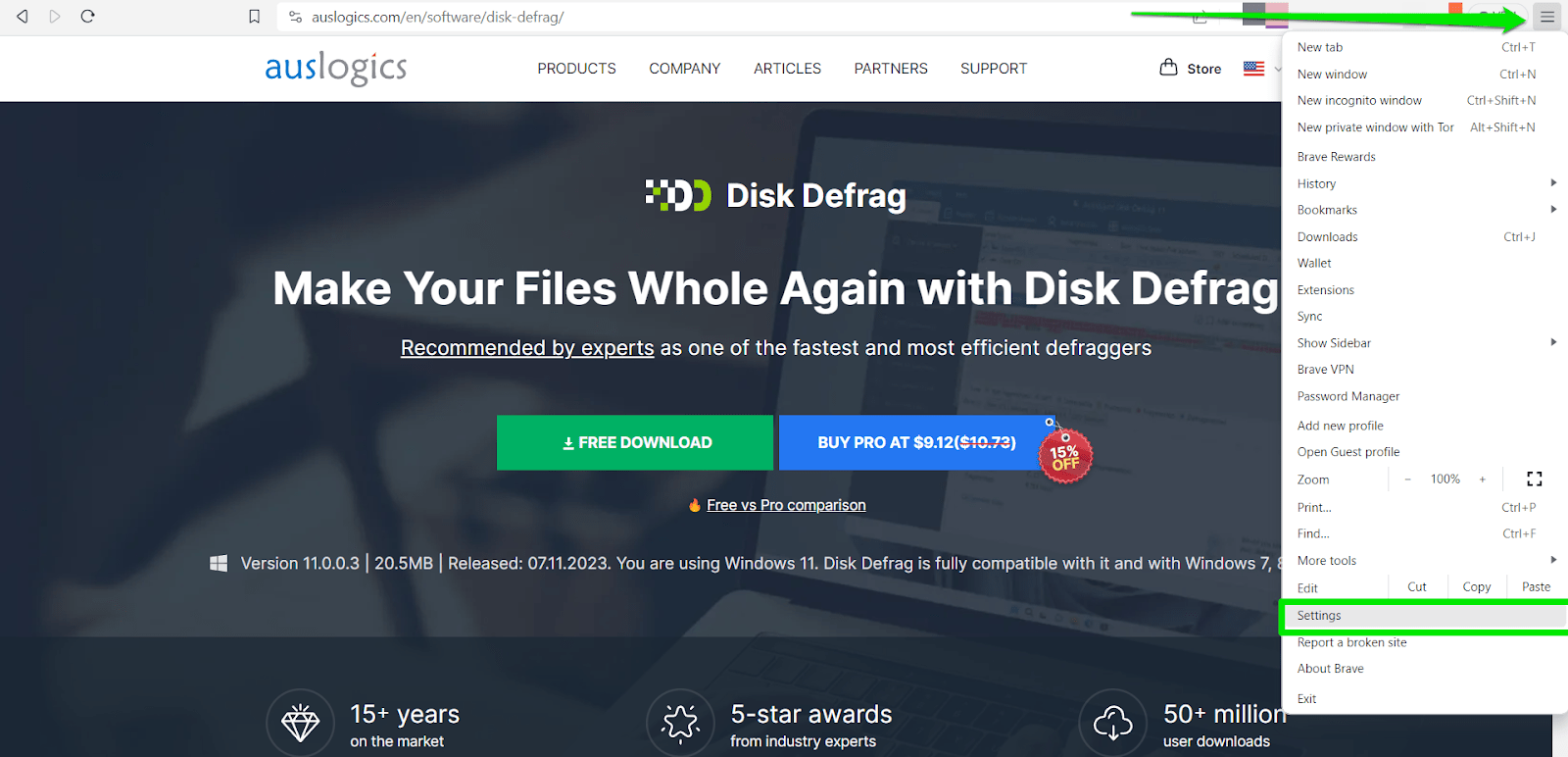Open the SUPPORT nav item
The width and height of the screenshot is (1568, 757).
tap(994, 69)
